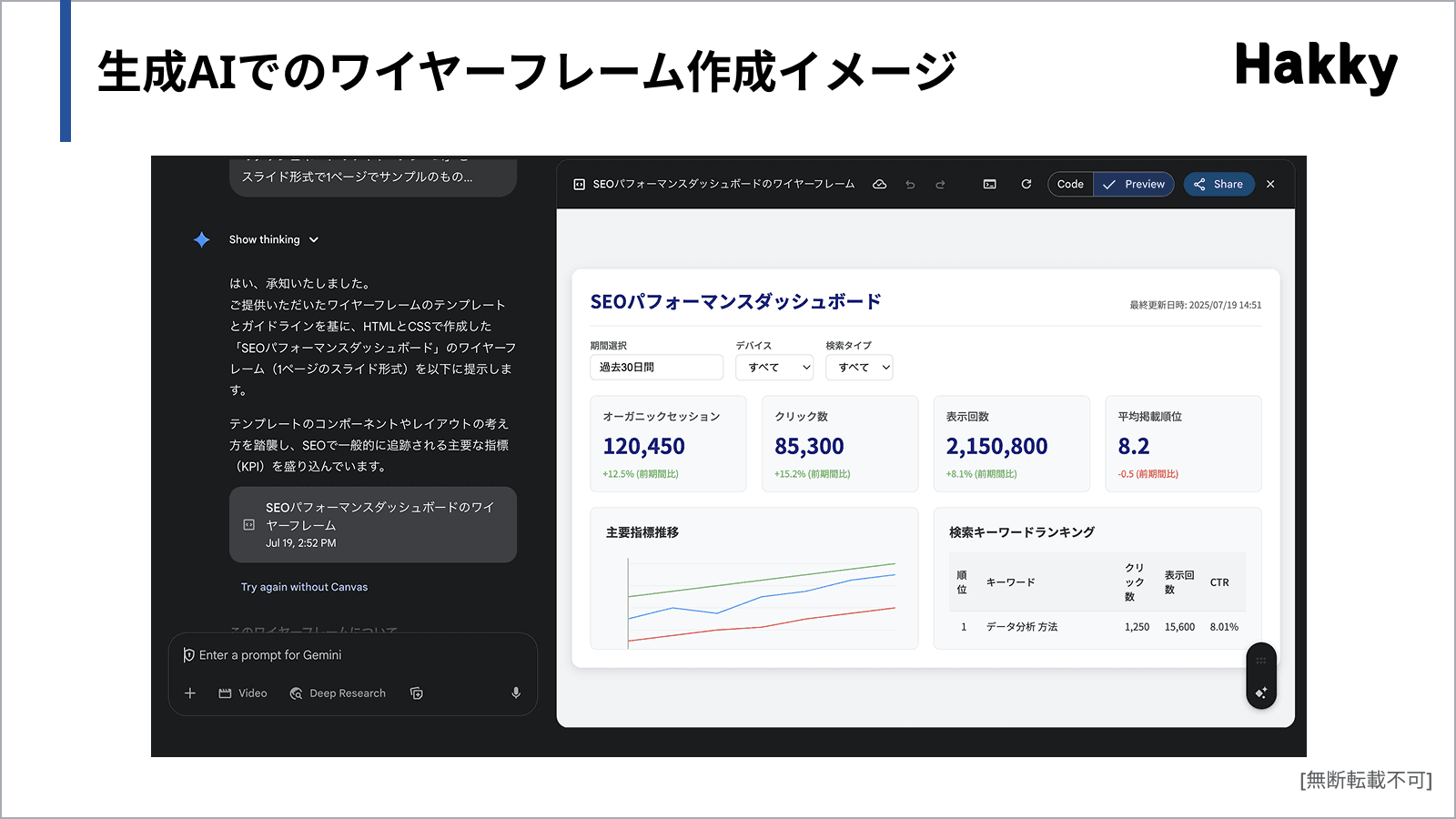Switch to the Code view
1456x819 pixels.
pyautogui.click(x=1070, y=184)
